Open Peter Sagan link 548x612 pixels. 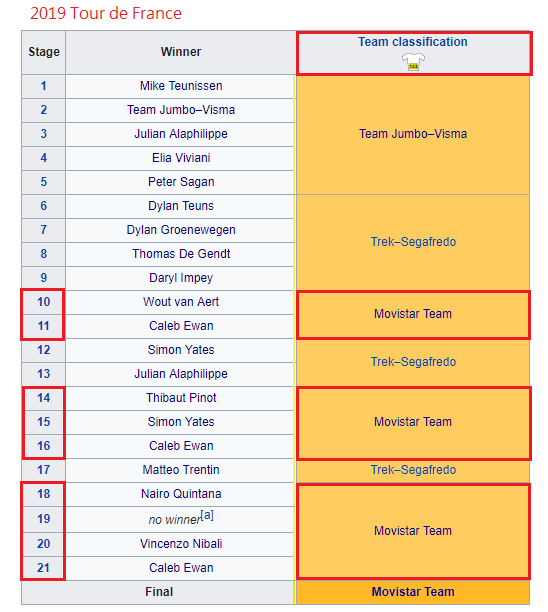pyautogui.click(x=181, y=182)
